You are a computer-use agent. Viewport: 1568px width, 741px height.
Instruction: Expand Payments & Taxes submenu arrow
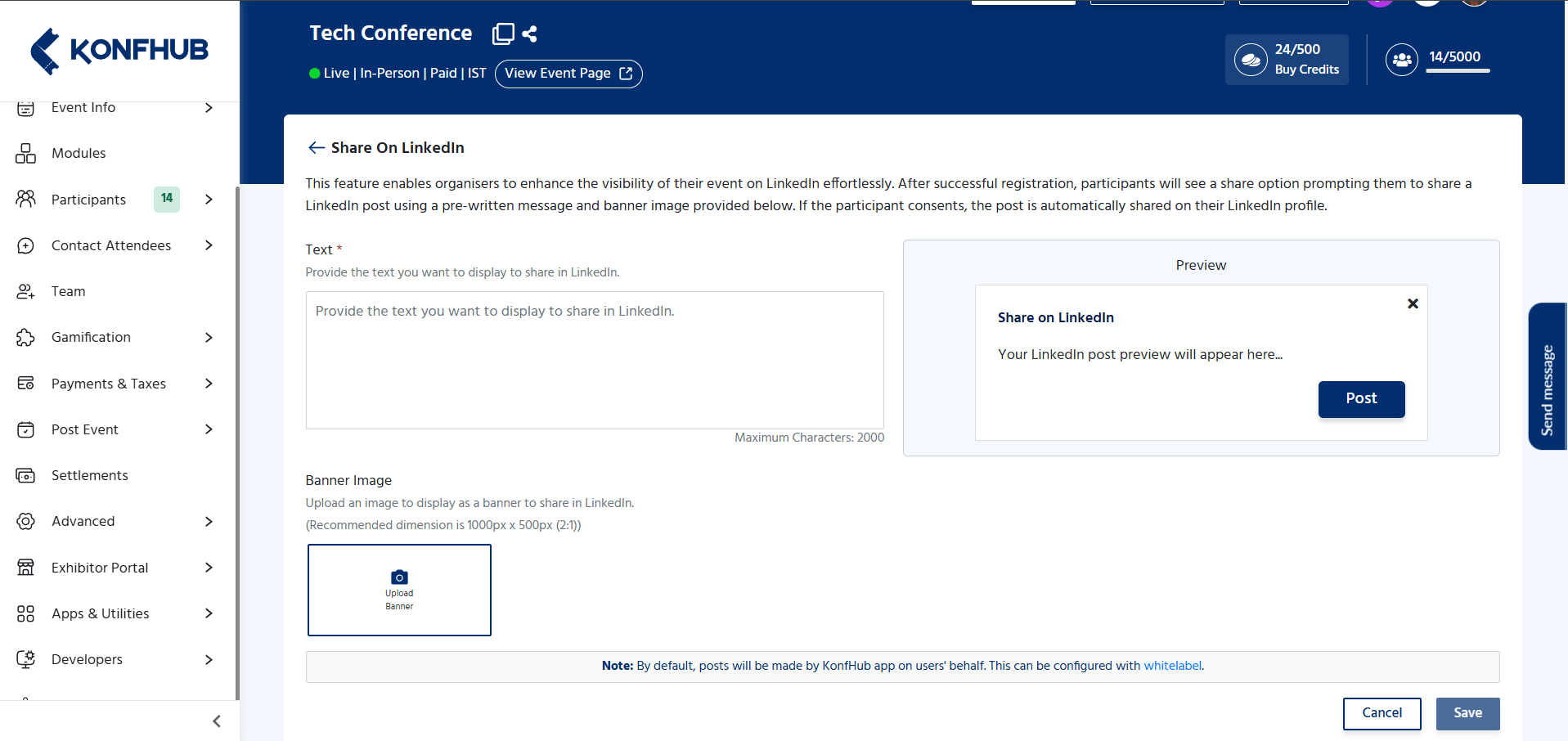tap(209, 383)
